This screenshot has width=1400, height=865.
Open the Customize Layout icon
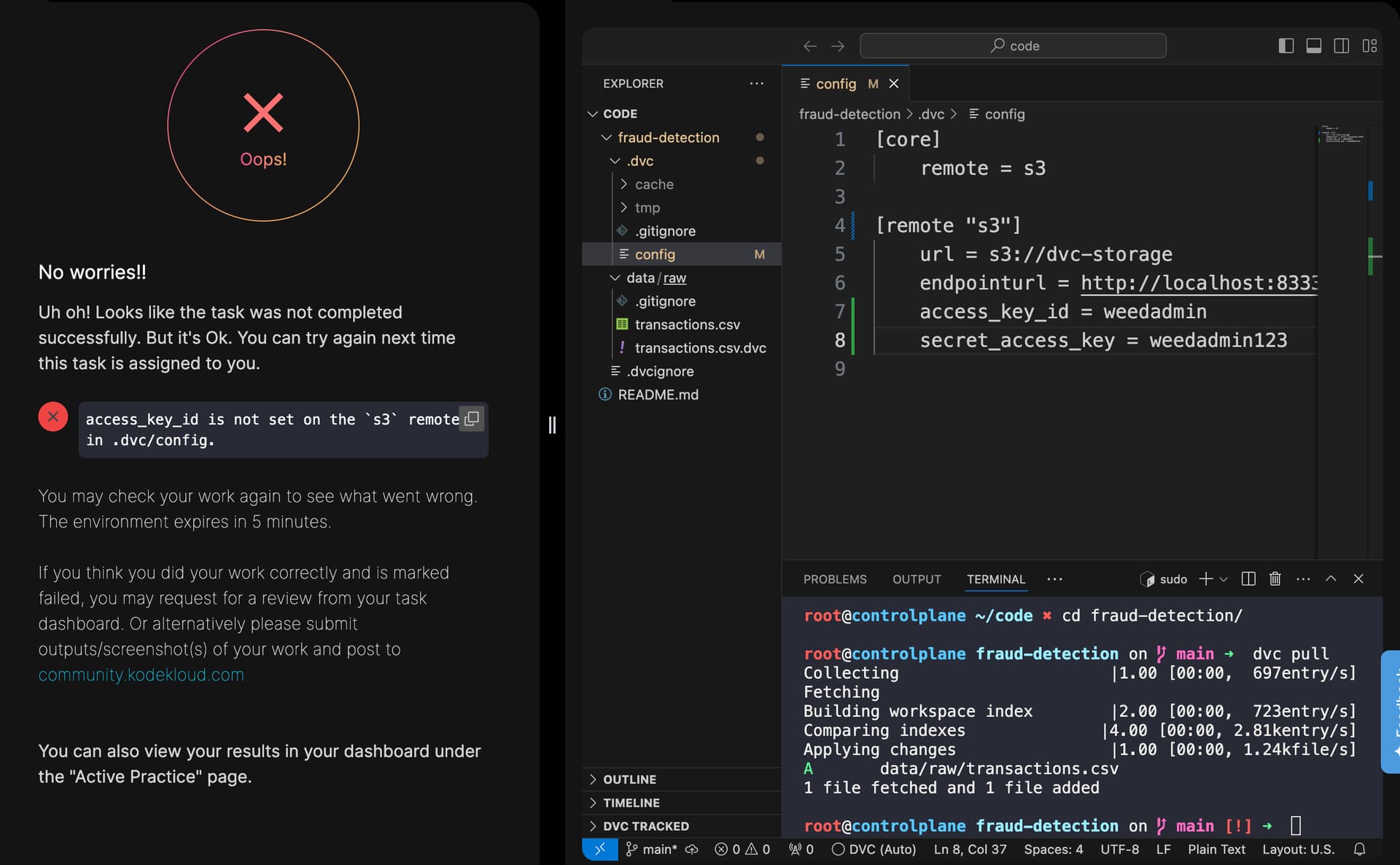(1369, 46)
